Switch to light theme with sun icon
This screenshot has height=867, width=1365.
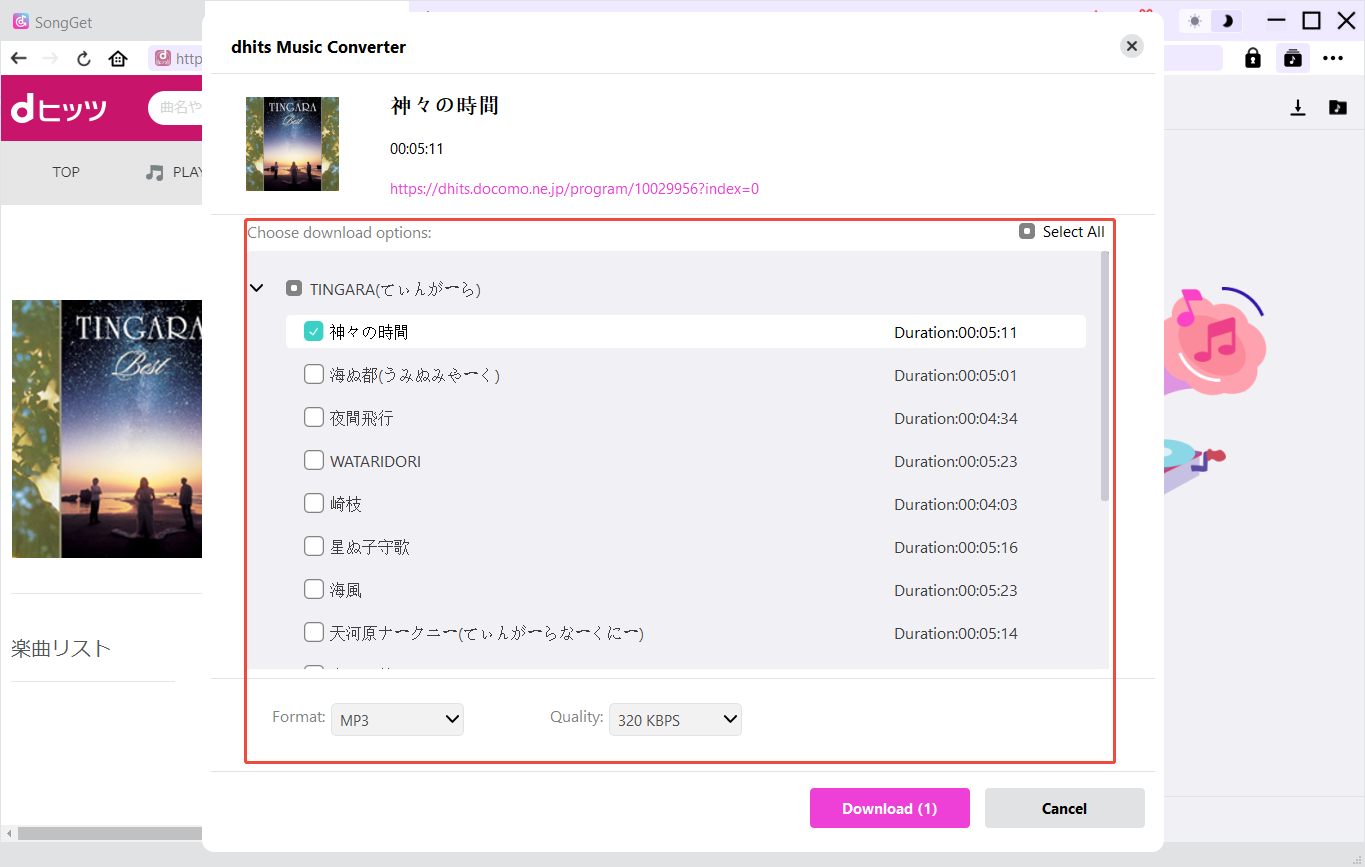[1196, 20]
